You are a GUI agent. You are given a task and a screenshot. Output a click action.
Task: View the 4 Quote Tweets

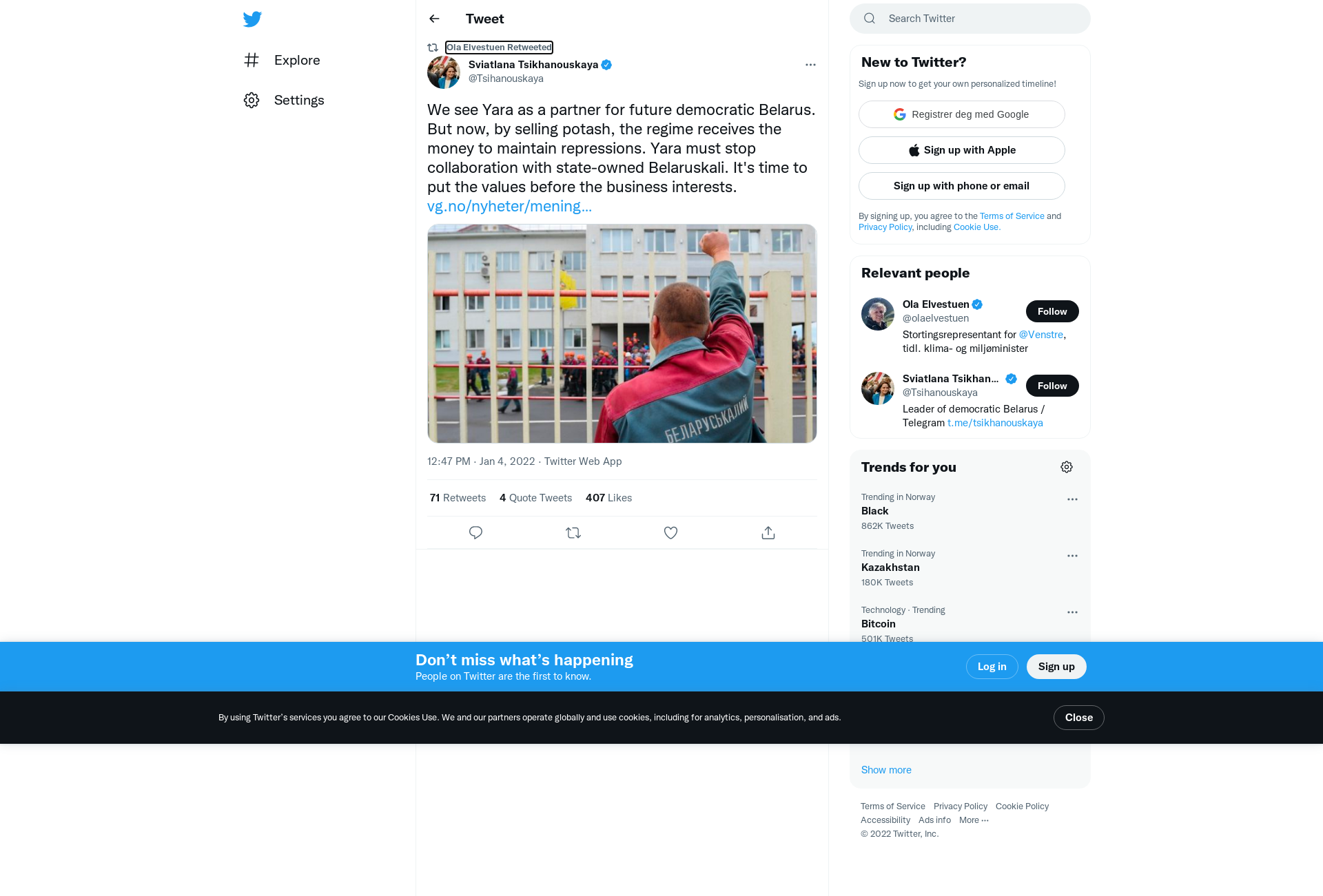pyautogui.click(x=535, y=497)
